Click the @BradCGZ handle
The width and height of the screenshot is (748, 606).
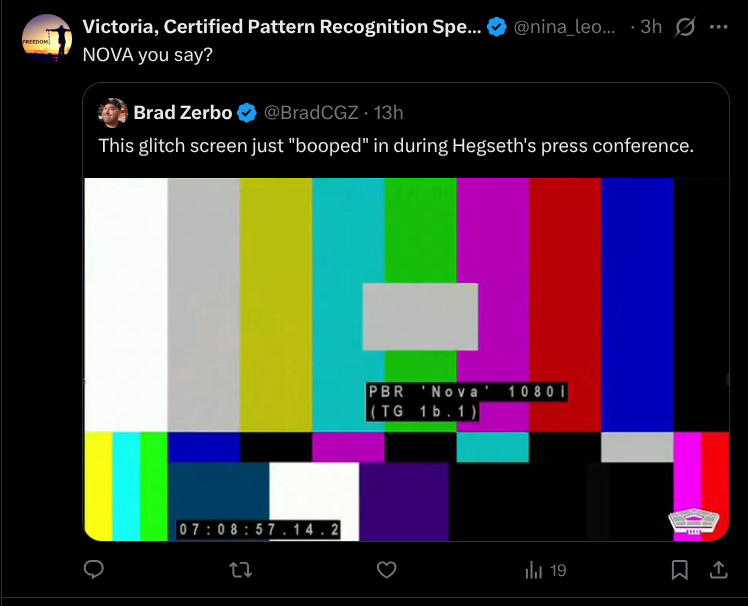[x=311, y=113]
